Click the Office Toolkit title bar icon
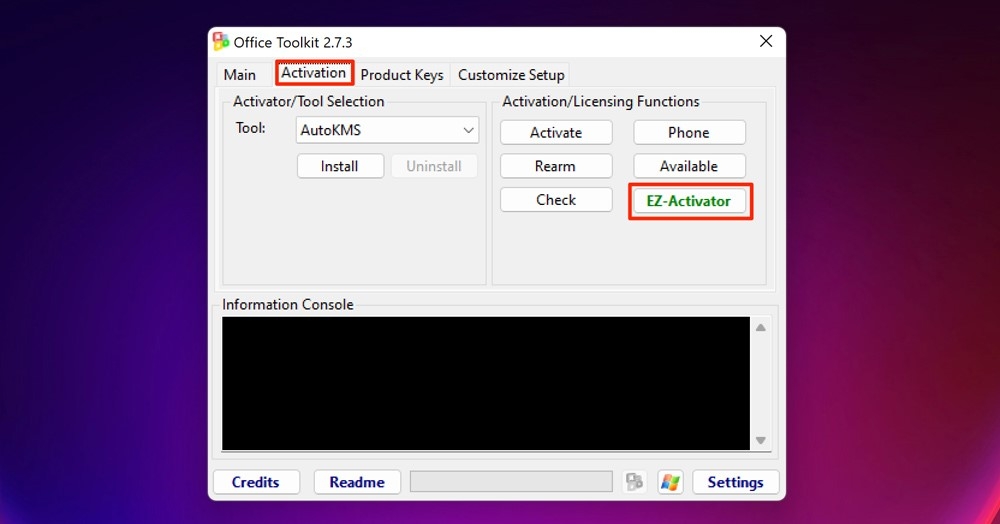 pyautogui.click(x=221, y=42)
